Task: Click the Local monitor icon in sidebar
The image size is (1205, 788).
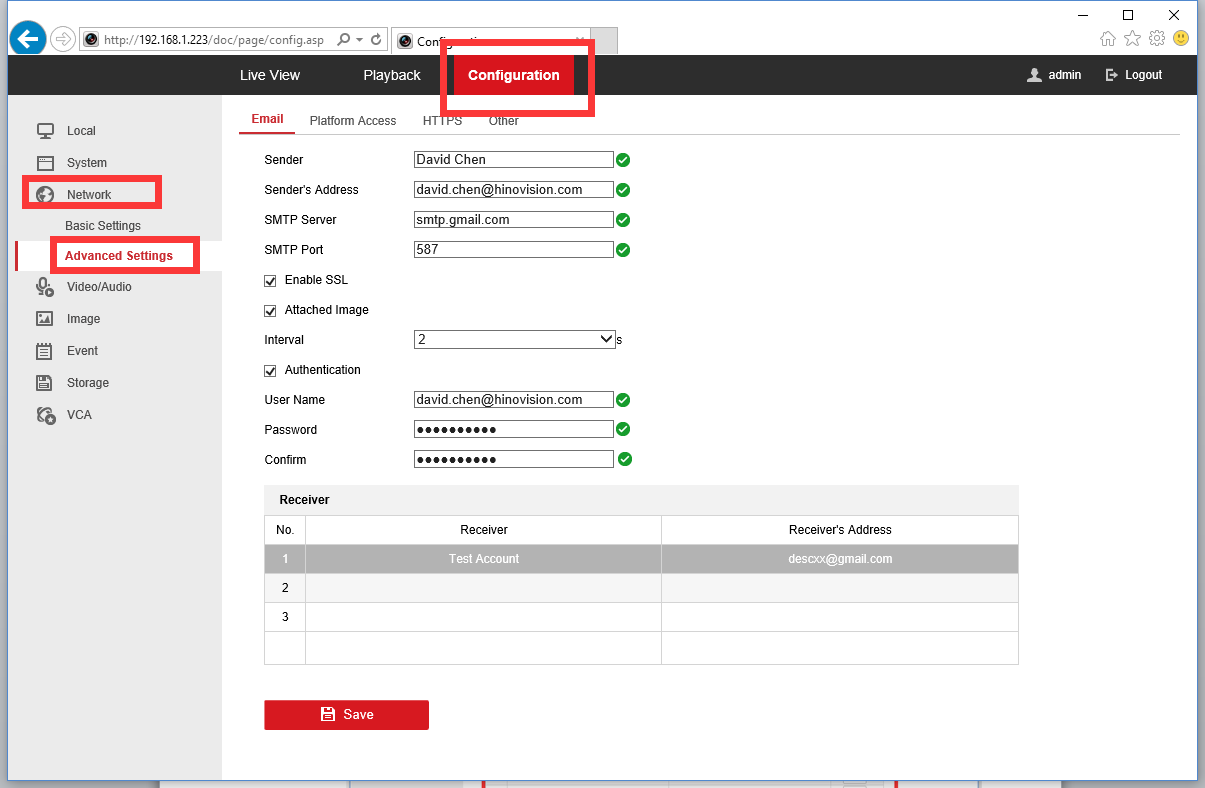Action: 45,131
